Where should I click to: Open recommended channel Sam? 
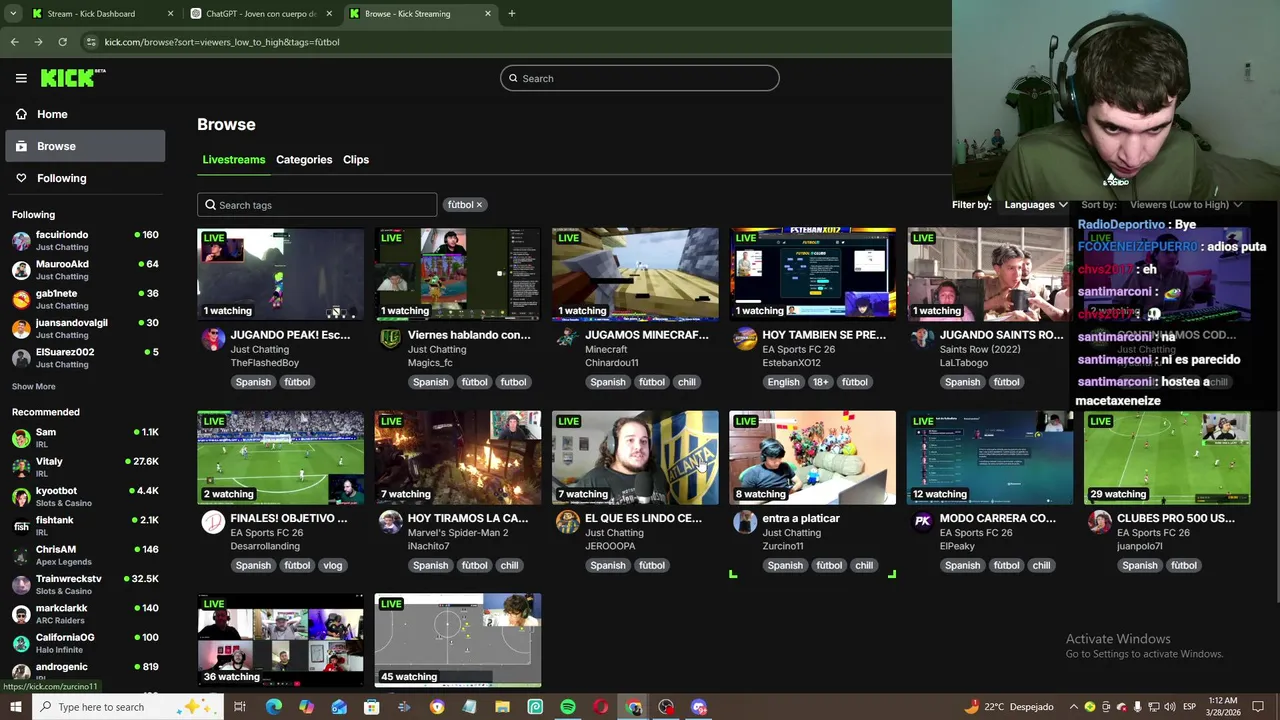point(85,438)
